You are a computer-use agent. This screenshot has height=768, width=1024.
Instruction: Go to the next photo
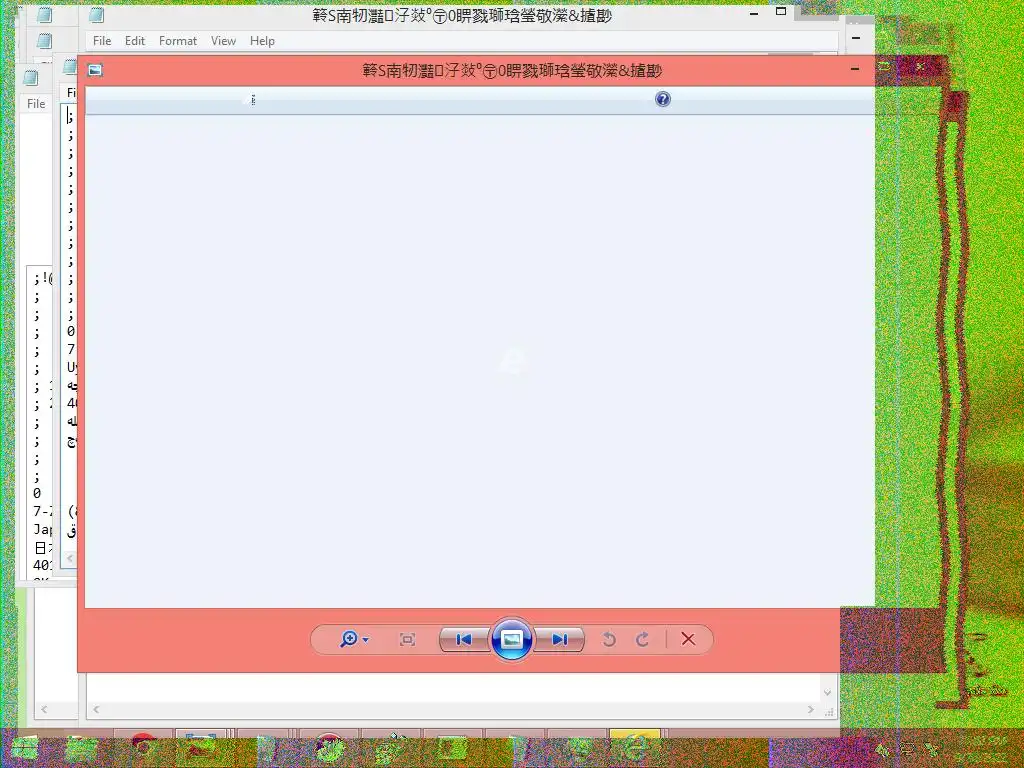coord(559,639)
